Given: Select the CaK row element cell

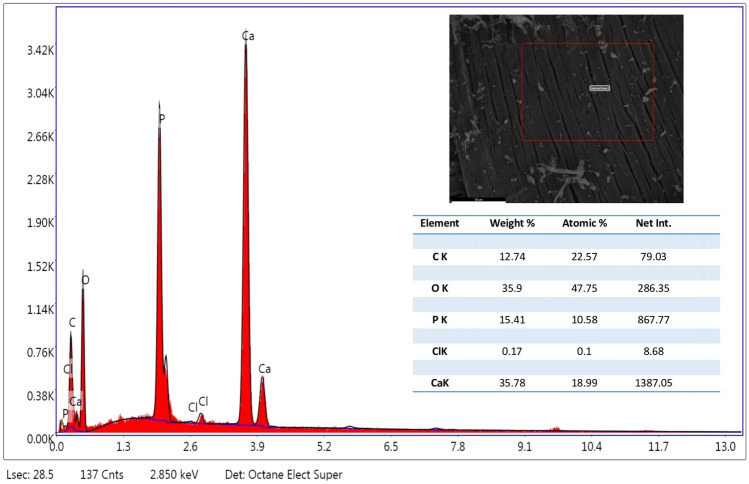Looking at the screenshot, I should tap(440, 383).
